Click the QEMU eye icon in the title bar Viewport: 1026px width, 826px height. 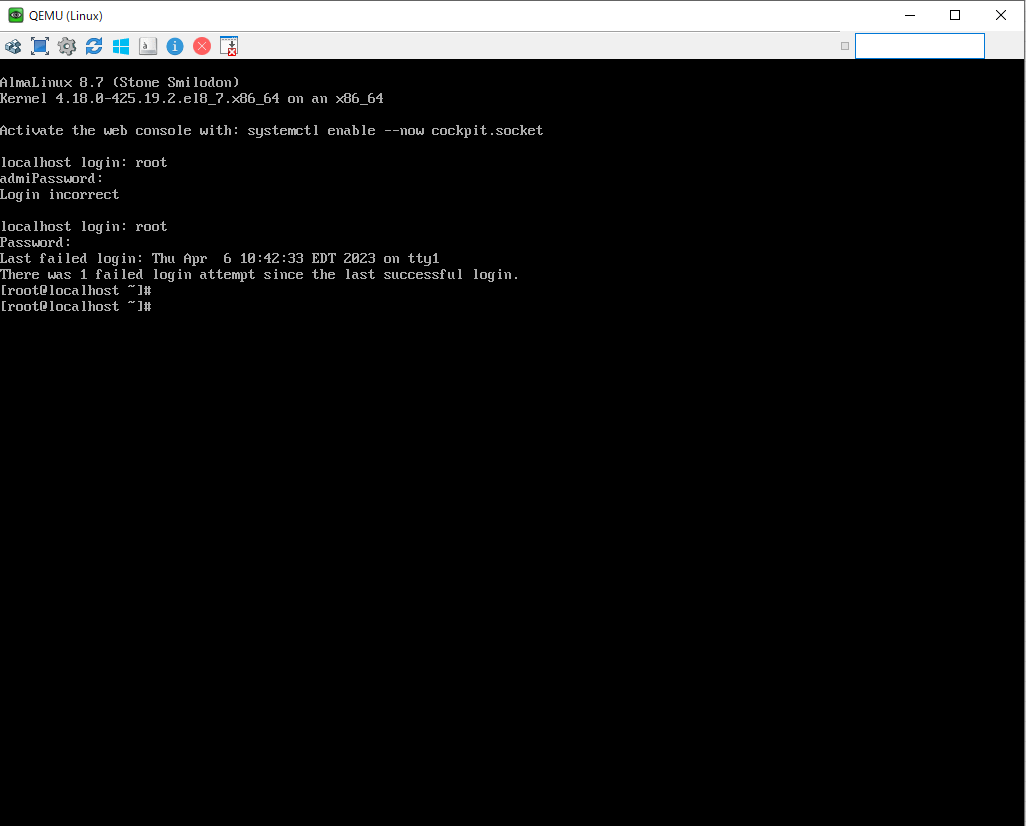tap(16, 15)
